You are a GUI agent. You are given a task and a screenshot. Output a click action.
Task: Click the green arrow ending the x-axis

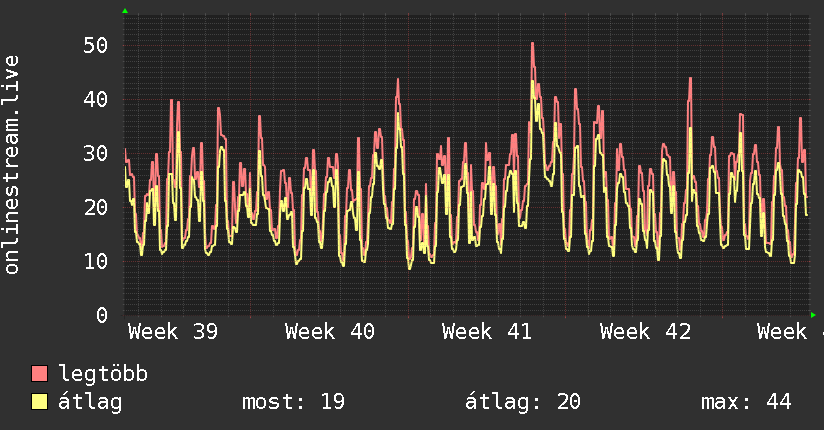[813, 315]
